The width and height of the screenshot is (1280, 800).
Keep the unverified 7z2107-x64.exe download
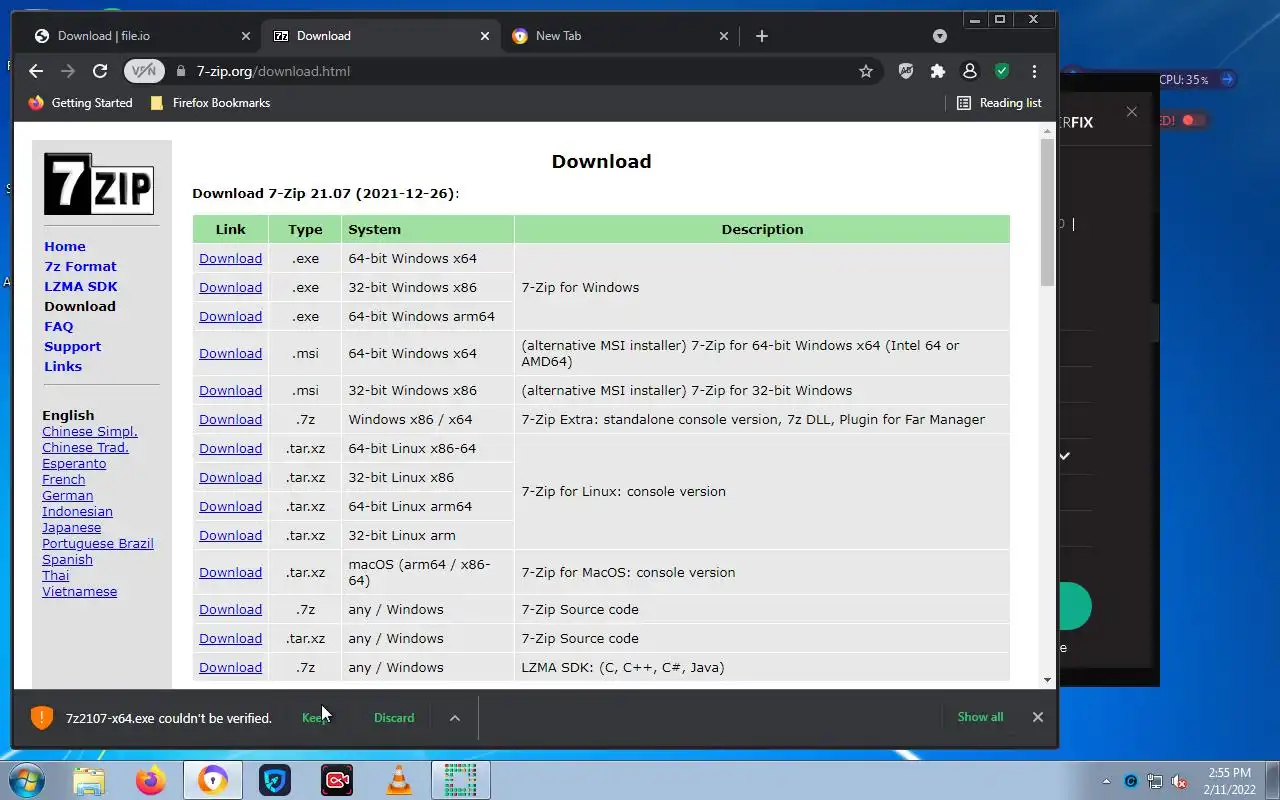[316, 717]
